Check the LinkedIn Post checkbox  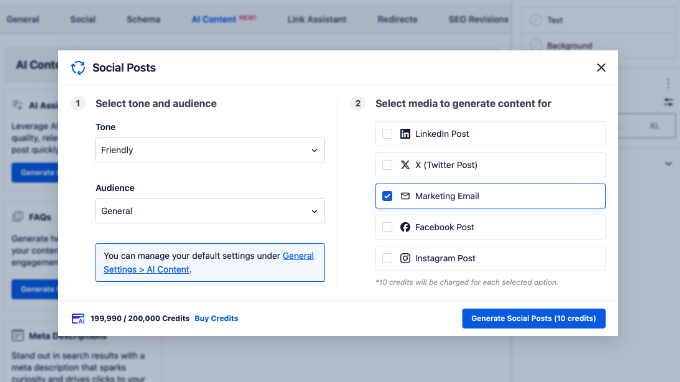click(x=387, y=134)
